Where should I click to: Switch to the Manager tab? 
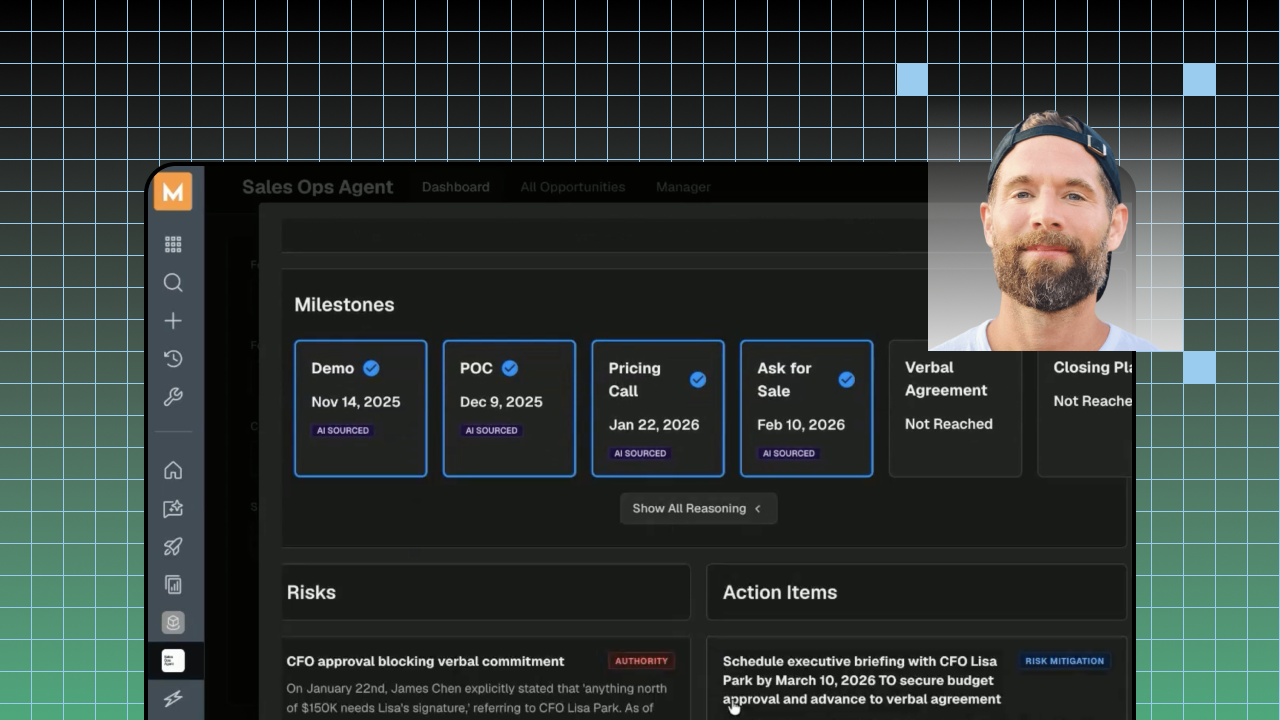(683, 187)
